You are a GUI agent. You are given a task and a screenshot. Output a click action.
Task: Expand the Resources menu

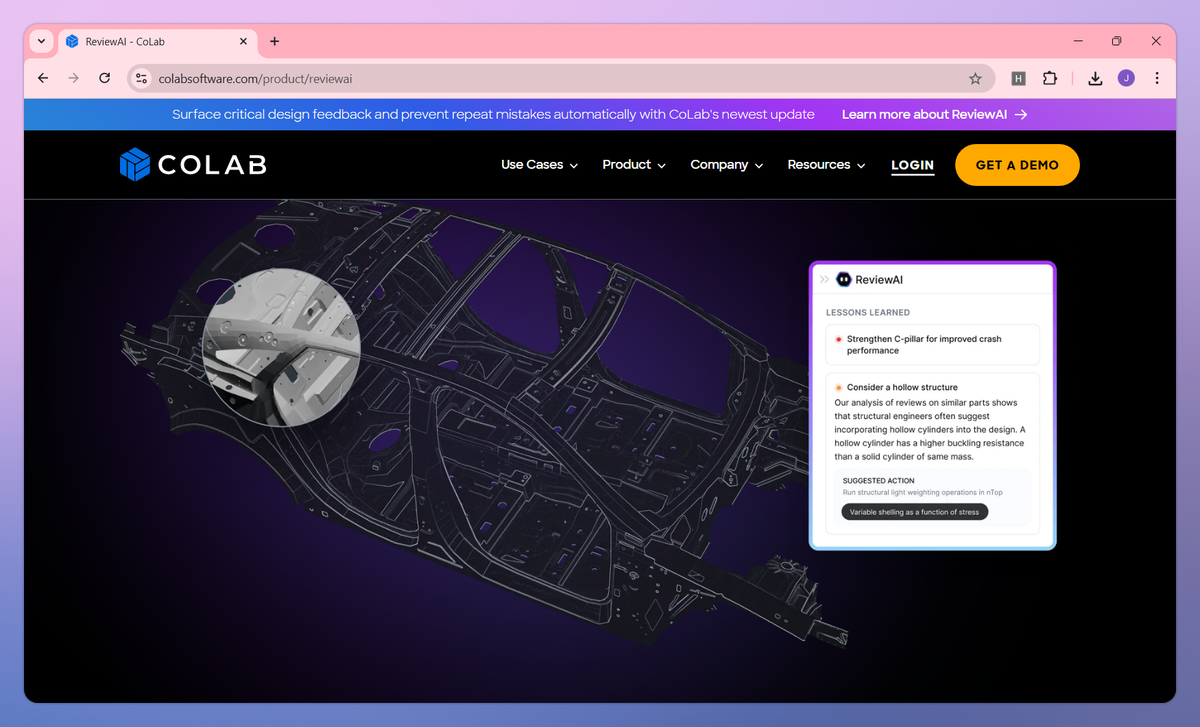pyautogui.click(x=826, y=165)
